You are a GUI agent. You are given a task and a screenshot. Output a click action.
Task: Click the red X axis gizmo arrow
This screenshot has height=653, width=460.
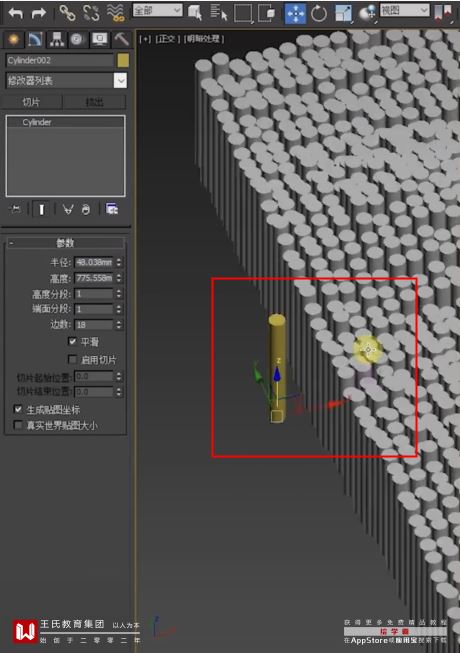[x=338, y=403]
